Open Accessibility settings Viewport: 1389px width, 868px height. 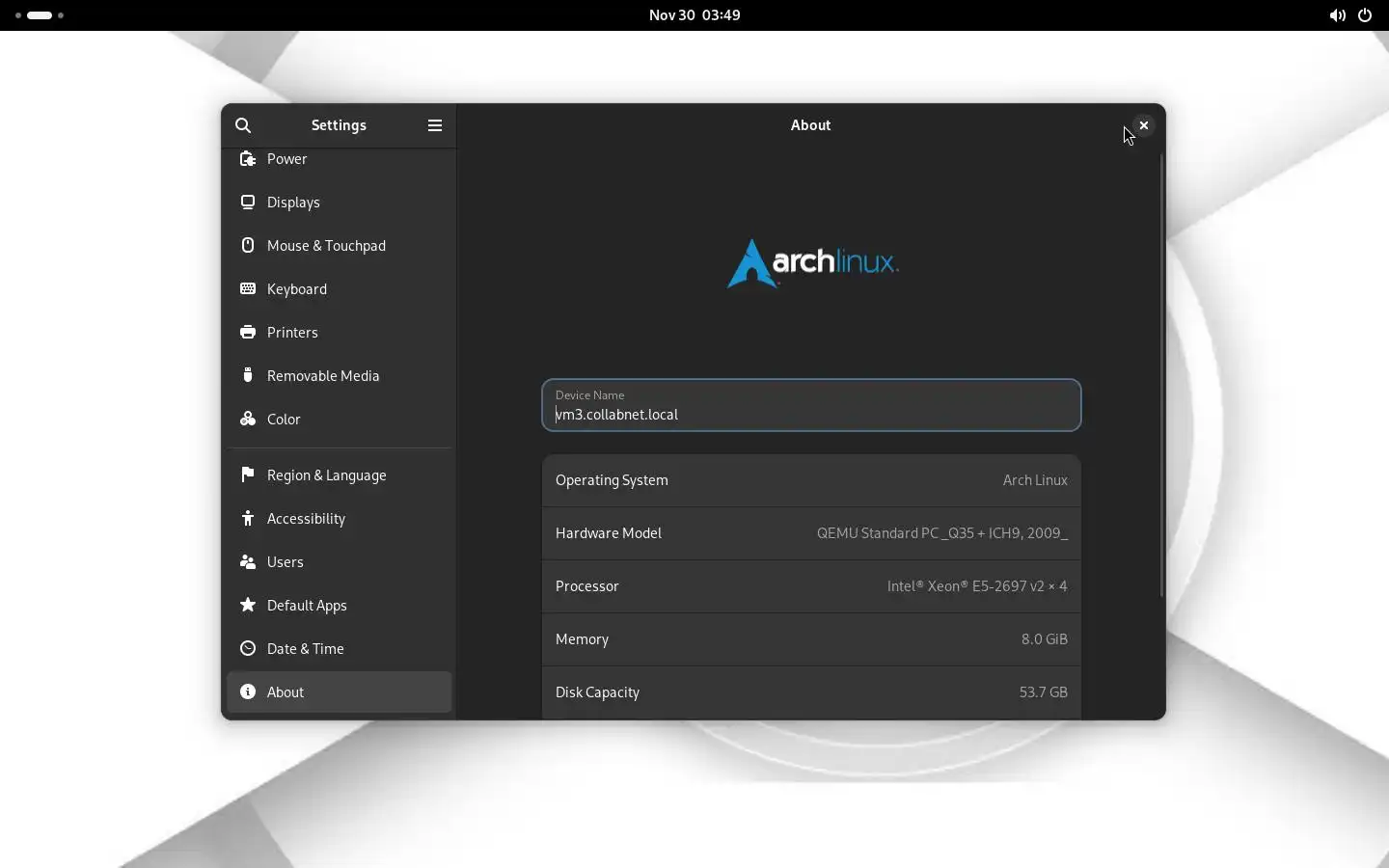point(340,519)
